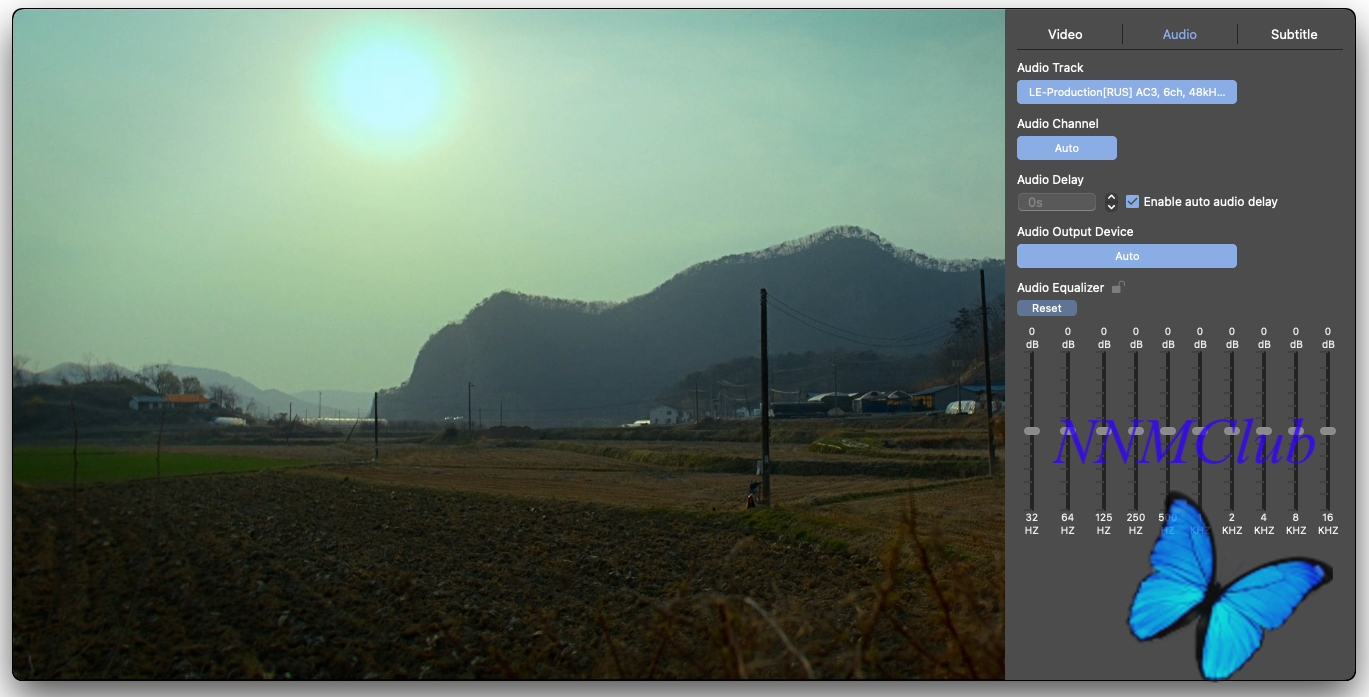Click the 64 HZ equalizer slider
Screen dimensions: 1369x697
(x=1068, y=431)
